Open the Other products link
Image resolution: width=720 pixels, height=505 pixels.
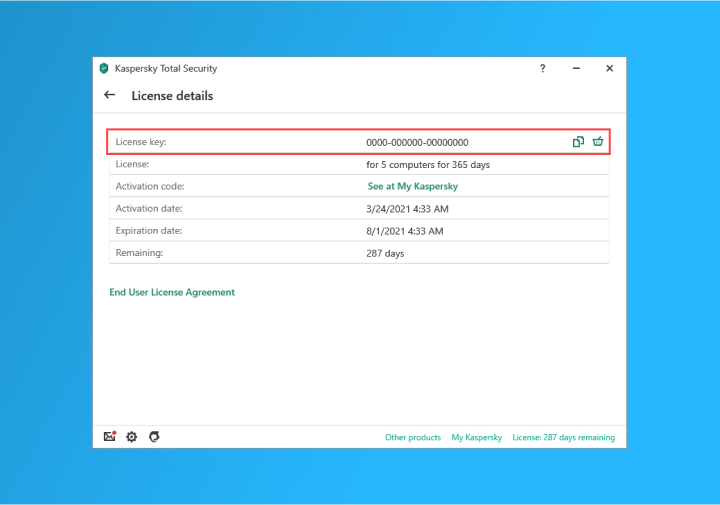click(413, 438)
